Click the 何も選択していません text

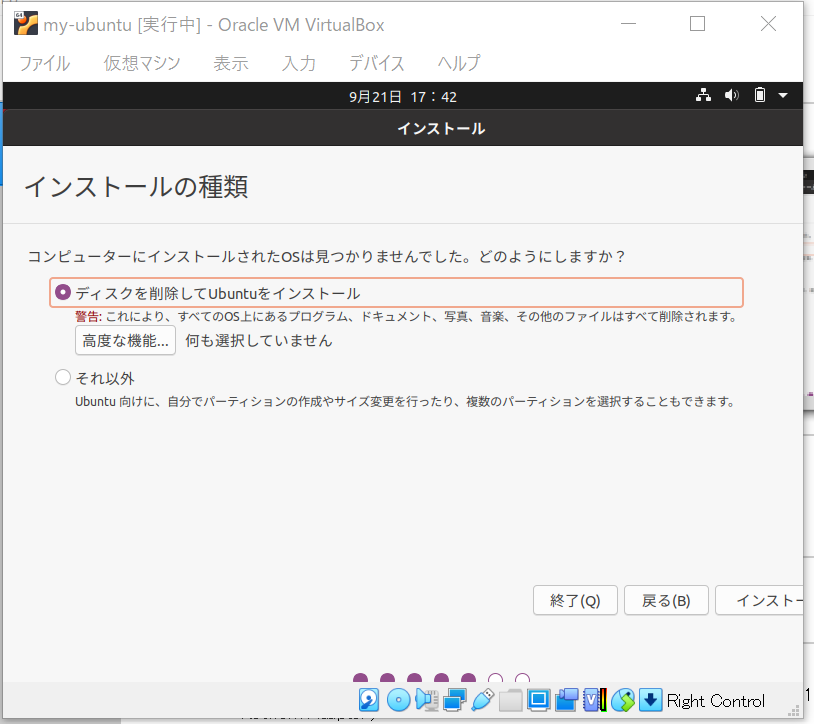(259, 341)
